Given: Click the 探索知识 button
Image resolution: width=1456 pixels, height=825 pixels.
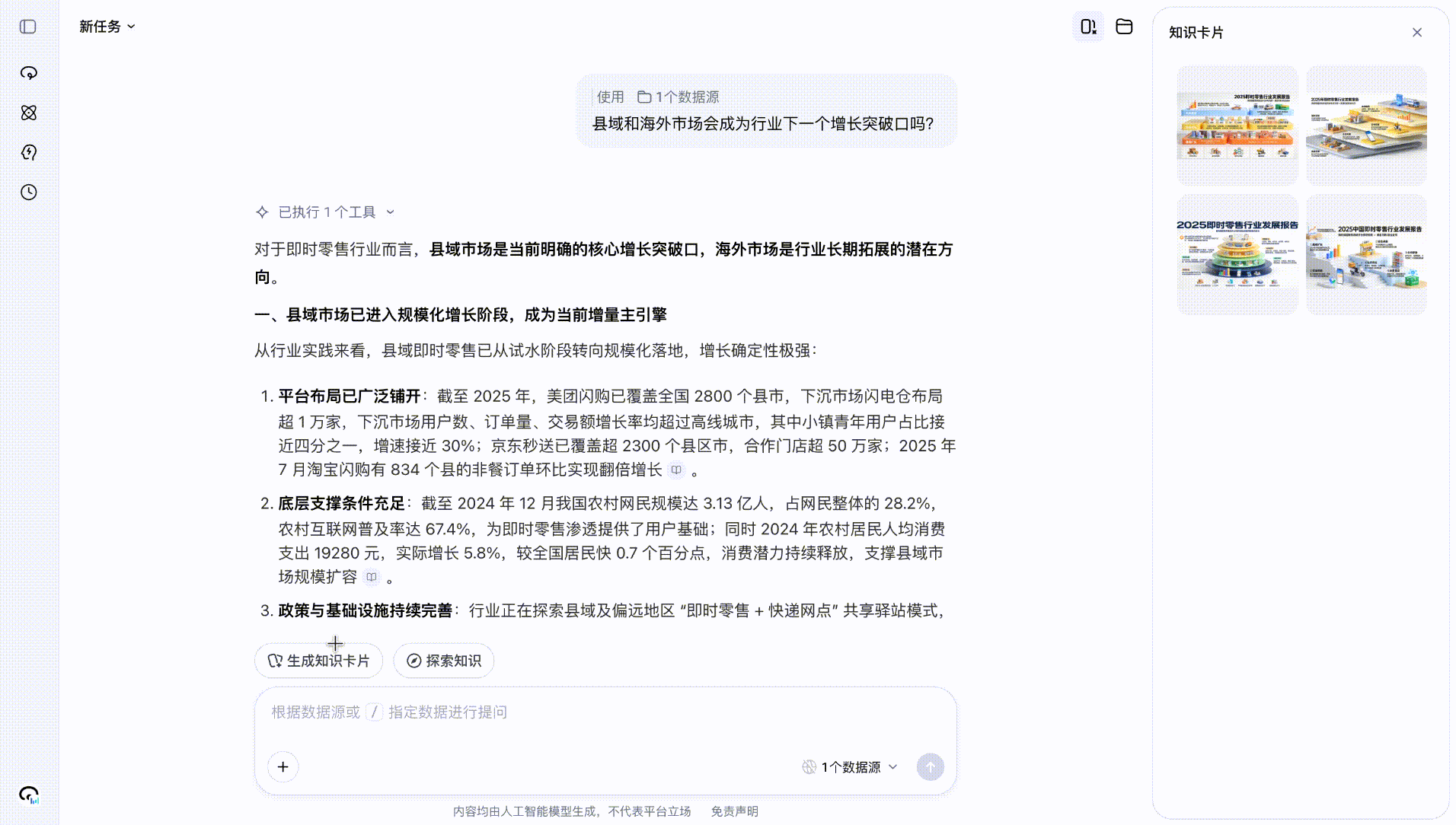Looking at the screenshot, I should coord(443,661).
